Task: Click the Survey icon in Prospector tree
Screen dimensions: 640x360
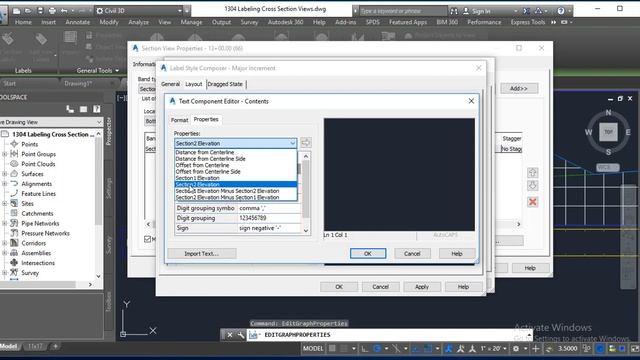Action: (14, 273)
